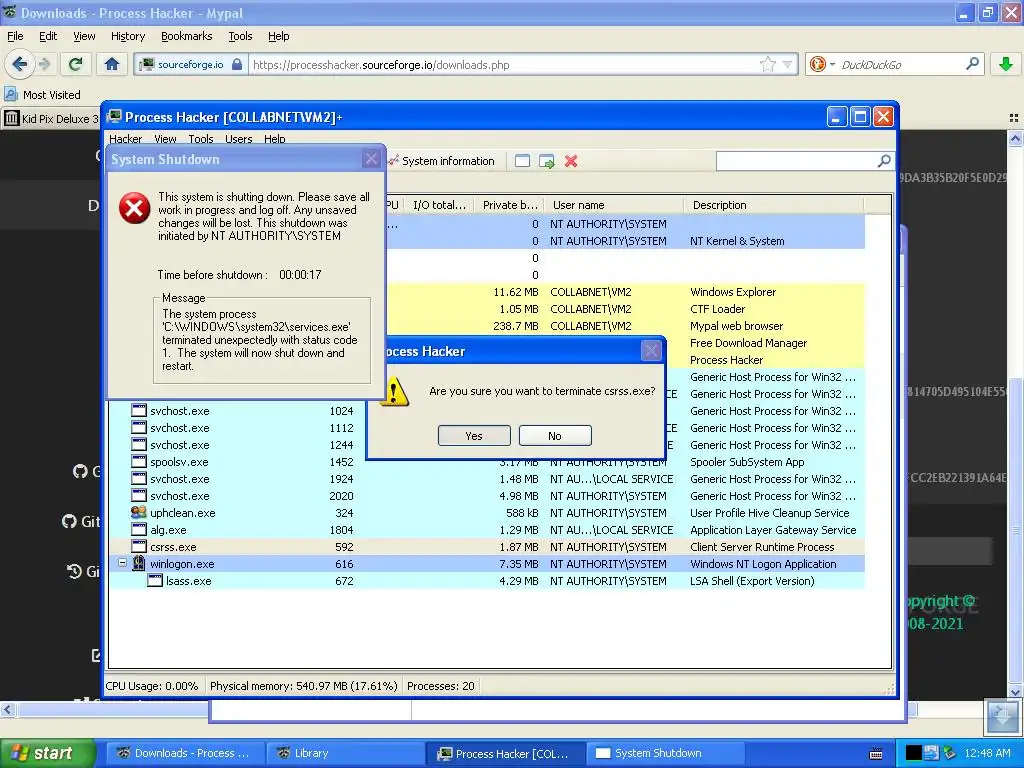1024x768 pixels.
Task: Click the browser horizontal scrollbar left arrow
Action: click(x=7, y=709)
